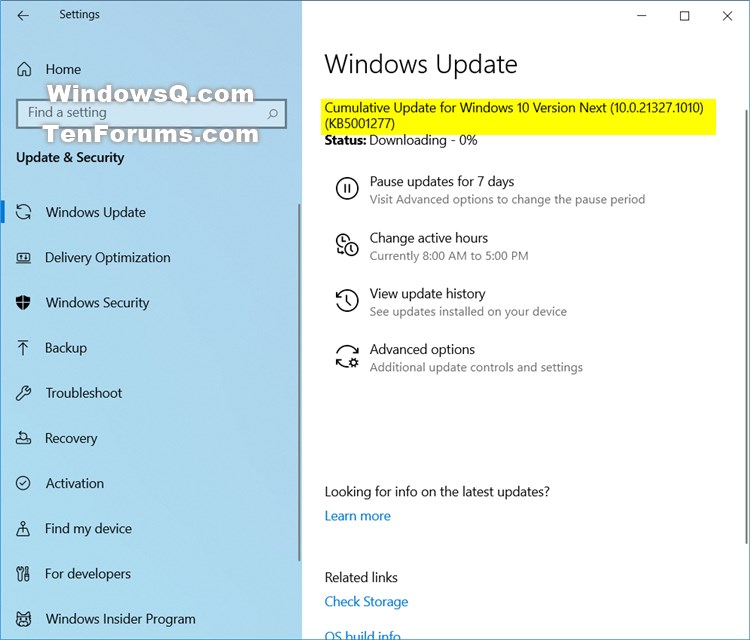Click the sidebar vertical scrollbar

(299, 382)
